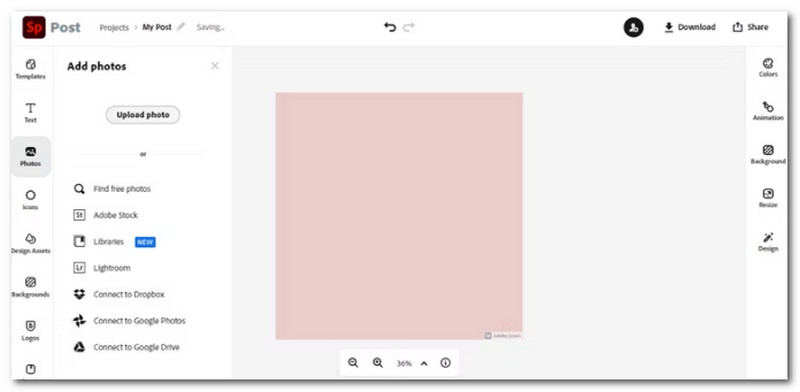Open the Adobe Spark Sp logo home
The image size is (800, 392).
click(x=34, y=27)
